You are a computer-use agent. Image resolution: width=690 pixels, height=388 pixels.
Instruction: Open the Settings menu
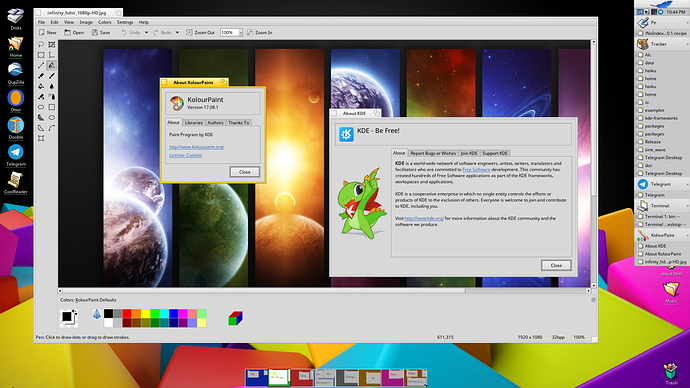(x=125, y=22)
